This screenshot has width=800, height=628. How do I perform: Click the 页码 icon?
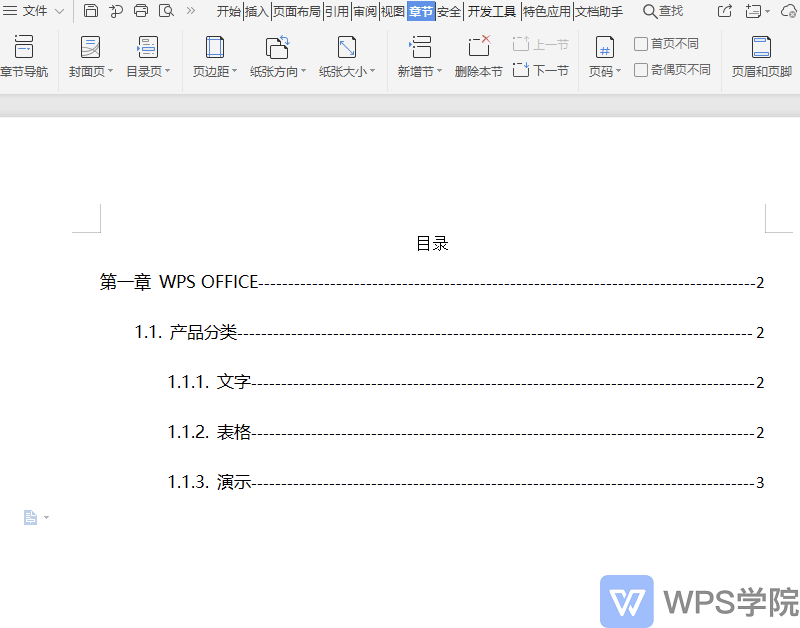coord(605,47)
